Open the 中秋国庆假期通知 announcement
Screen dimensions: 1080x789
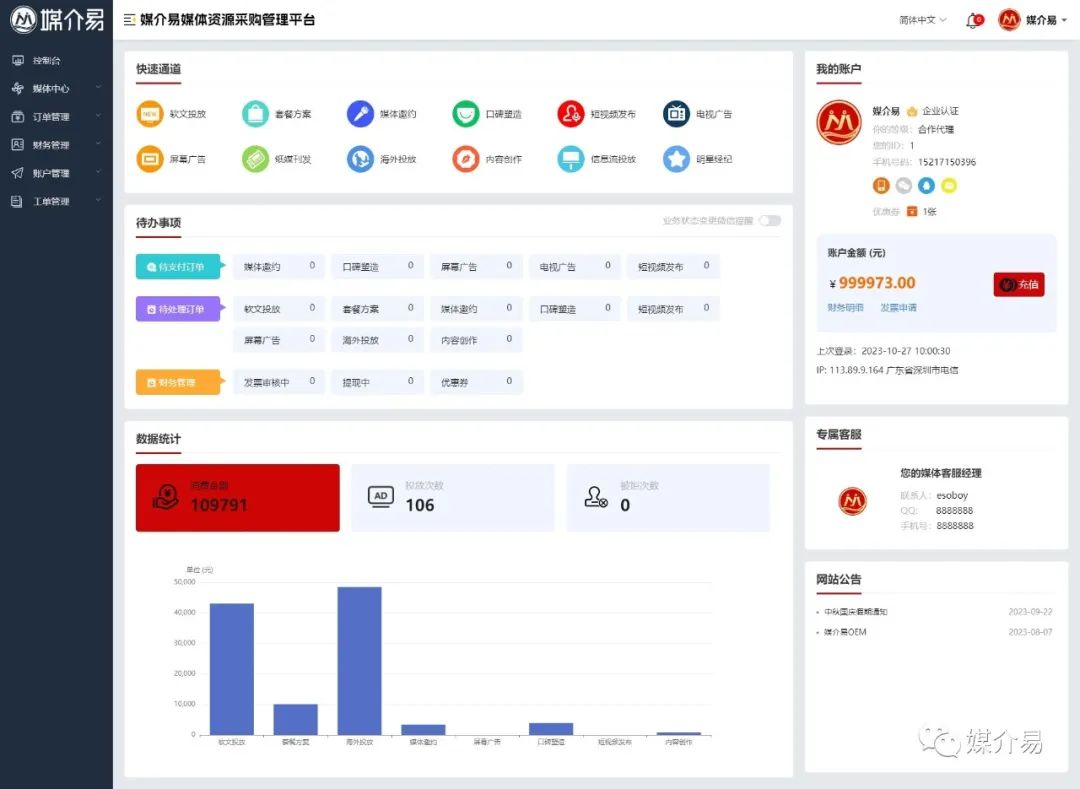pyautogui.click(x=855, y=612)
